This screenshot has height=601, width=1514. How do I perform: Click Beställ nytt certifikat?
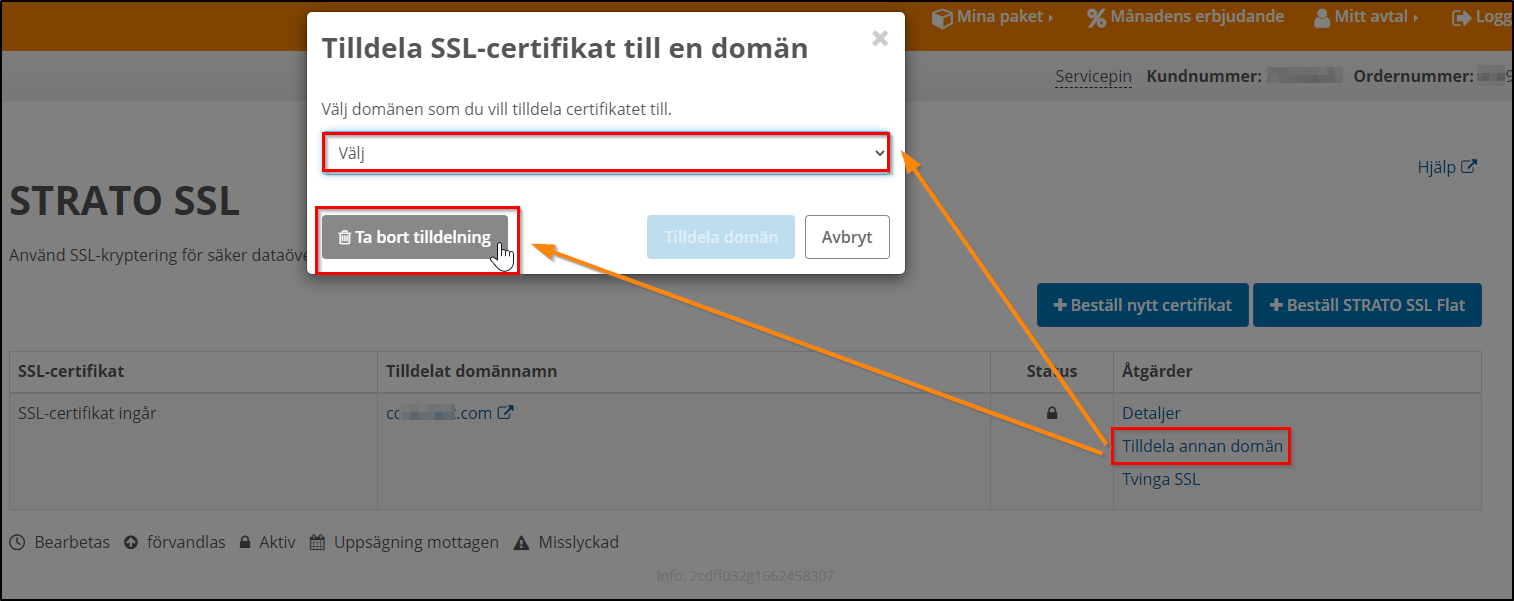coord(1142,305)
